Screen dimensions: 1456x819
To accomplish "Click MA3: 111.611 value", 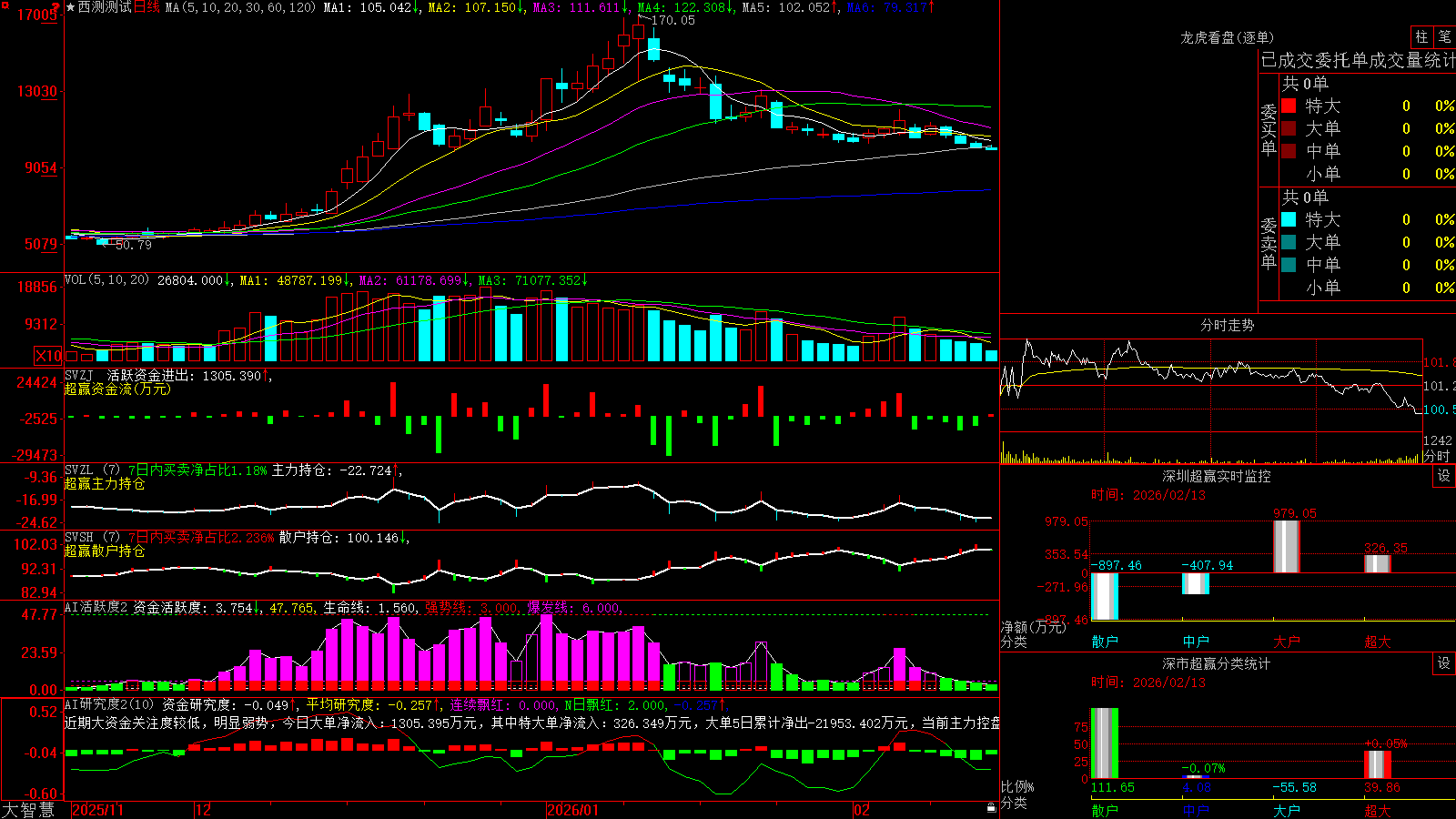I will coord(581,7).
